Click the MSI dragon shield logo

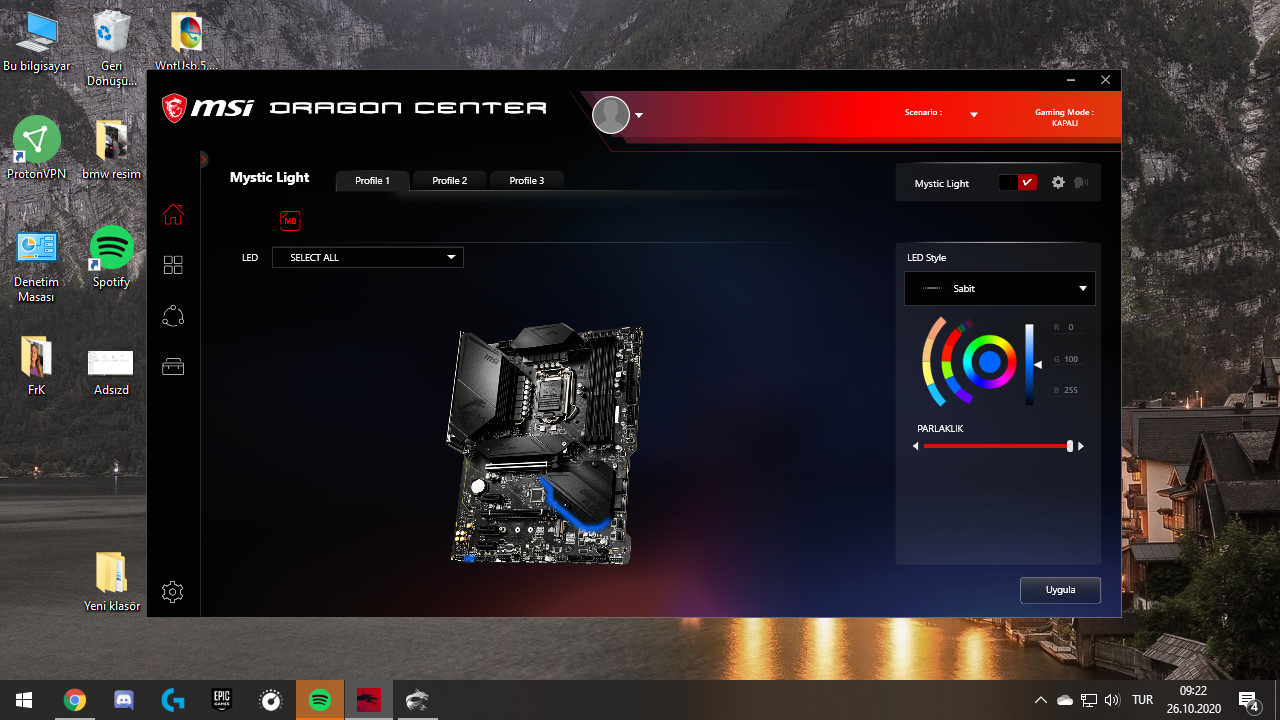(x=174, y=108)
